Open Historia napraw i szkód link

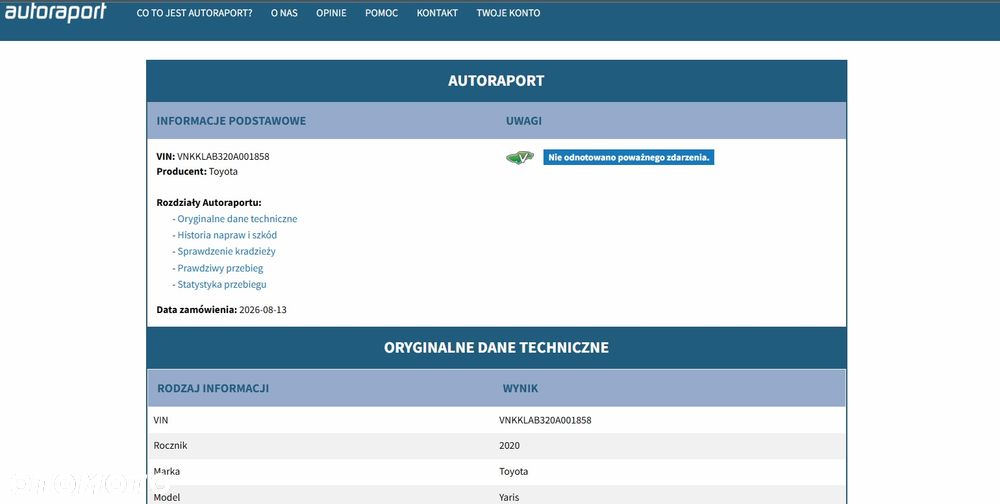tap(227, 235)
